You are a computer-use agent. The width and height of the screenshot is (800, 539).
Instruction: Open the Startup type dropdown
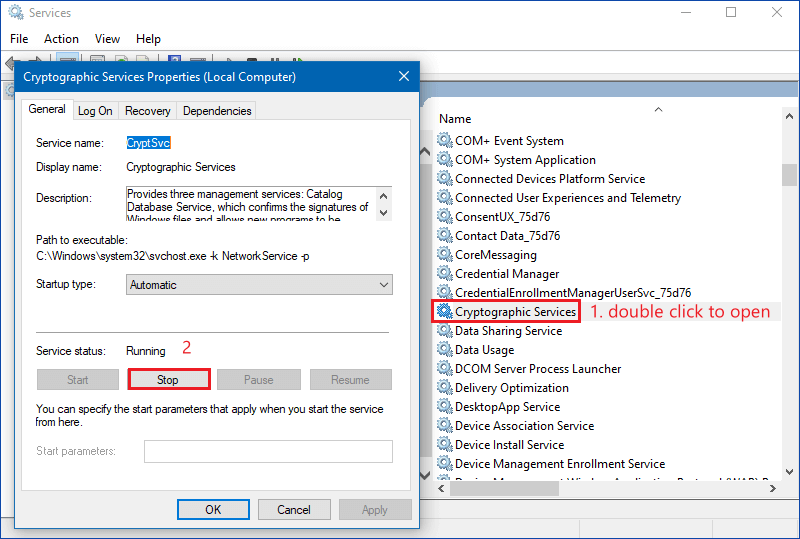(259, 285)
